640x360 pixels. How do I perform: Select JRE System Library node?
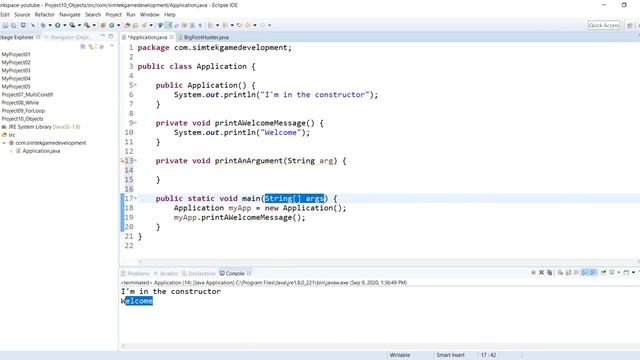pyautogui.click(x=41, y=127)
